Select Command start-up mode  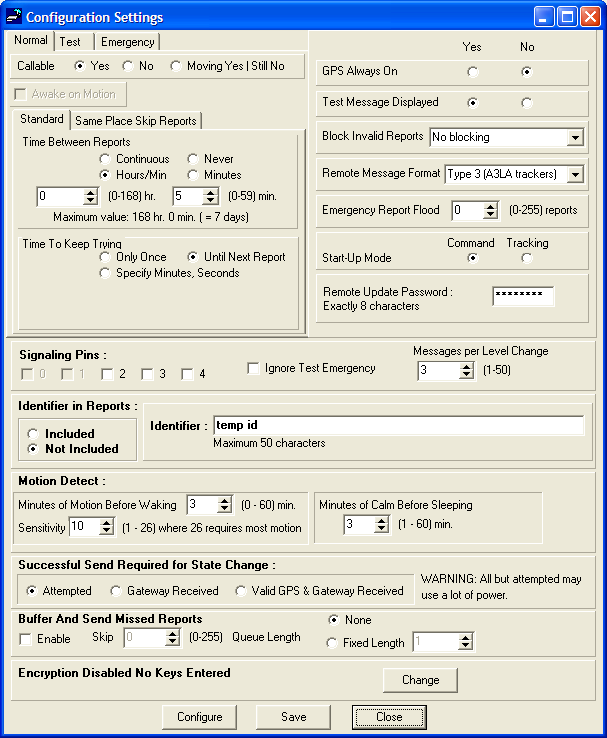pyautogui.click(x=473, y=258)
